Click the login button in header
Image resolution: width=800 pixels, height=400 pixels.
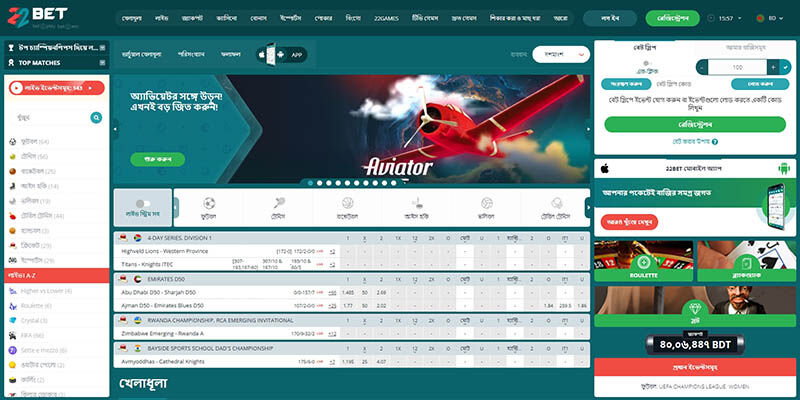pyautogui.click(x=610, y=18)
